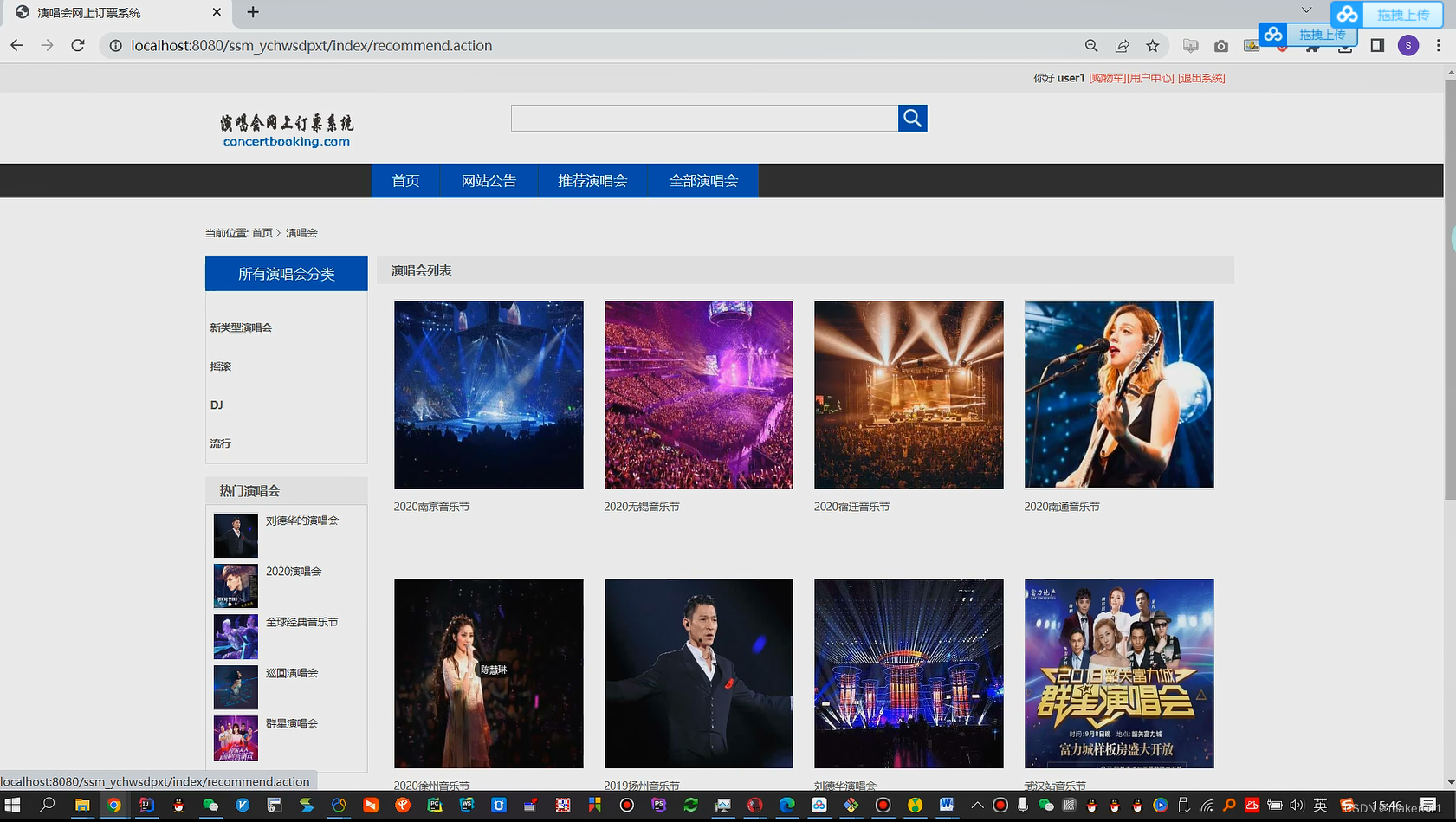The height and width of the screenshot is (822, 1456).
Task: Open hot concert 全球经典音乐节
Action: (302, 622)
